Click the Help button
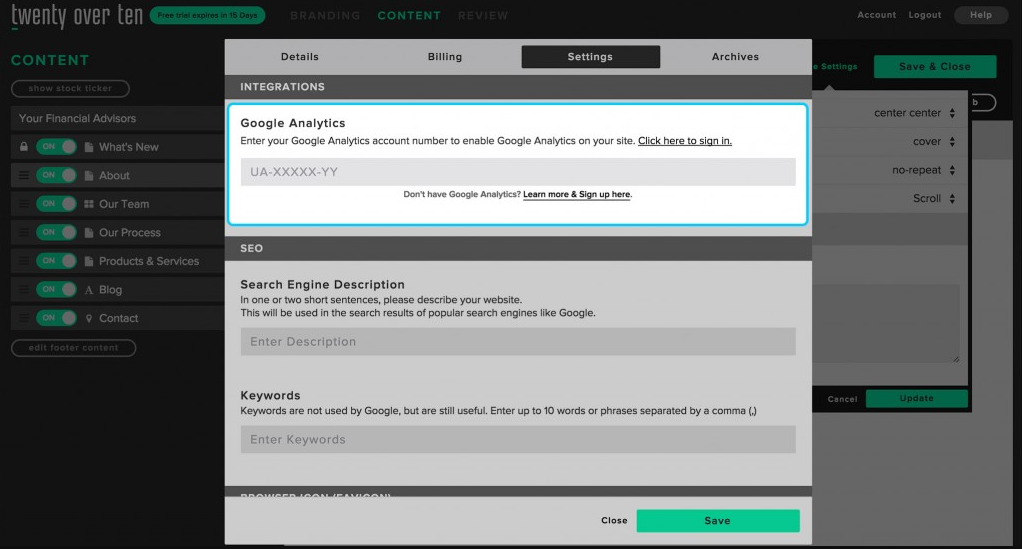The height and width of the screenshot is (549, 1022). [980, 15]
